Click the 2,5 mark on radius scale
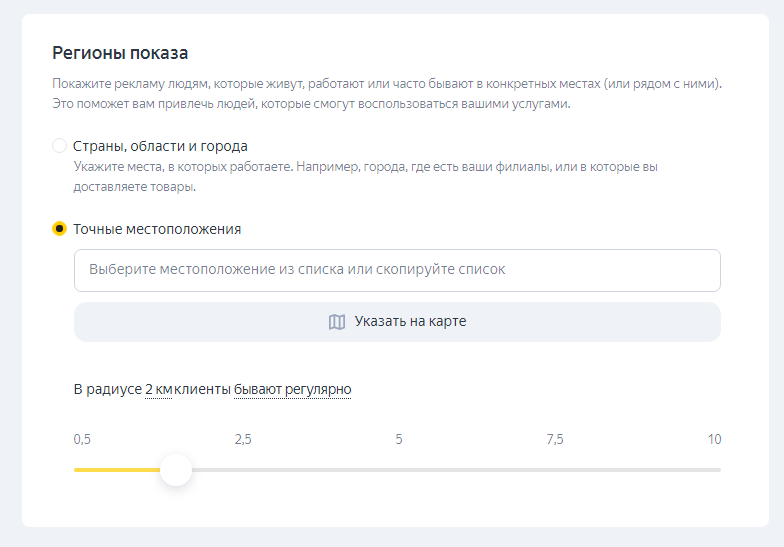The image size is (784, 547). (x=242, y=440)
